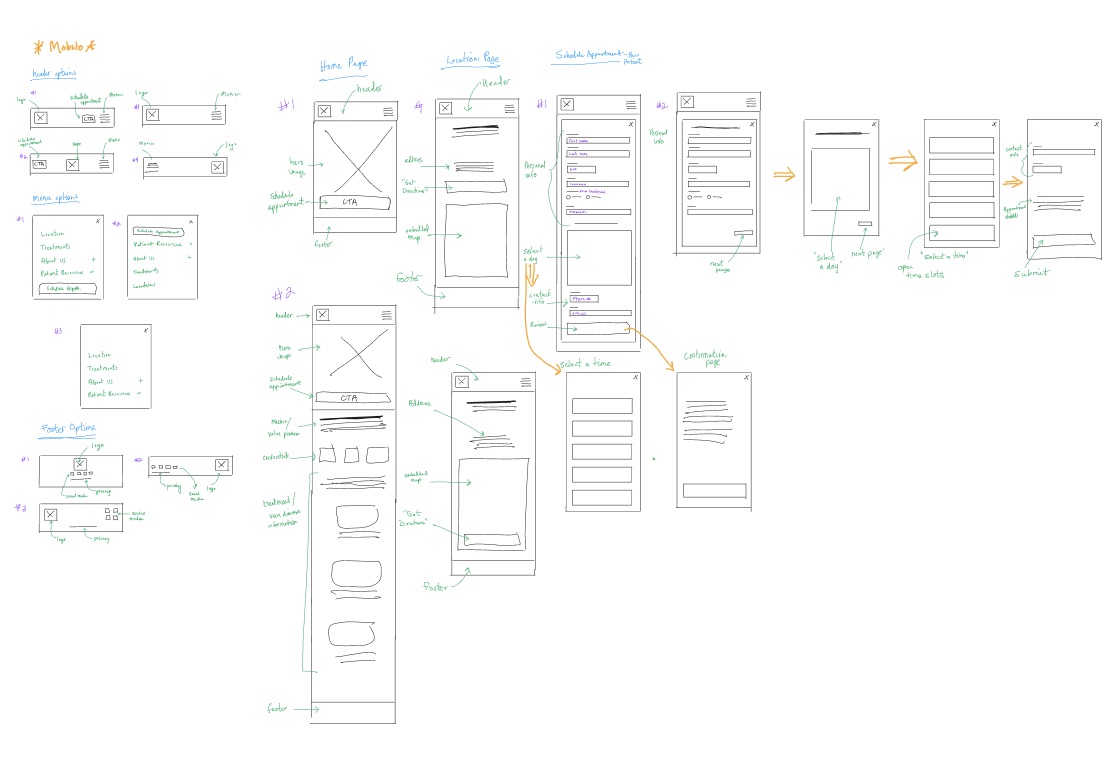1120x758 pixels.
Task: Close menu option #1 with its X
Action: pos(98,221)
